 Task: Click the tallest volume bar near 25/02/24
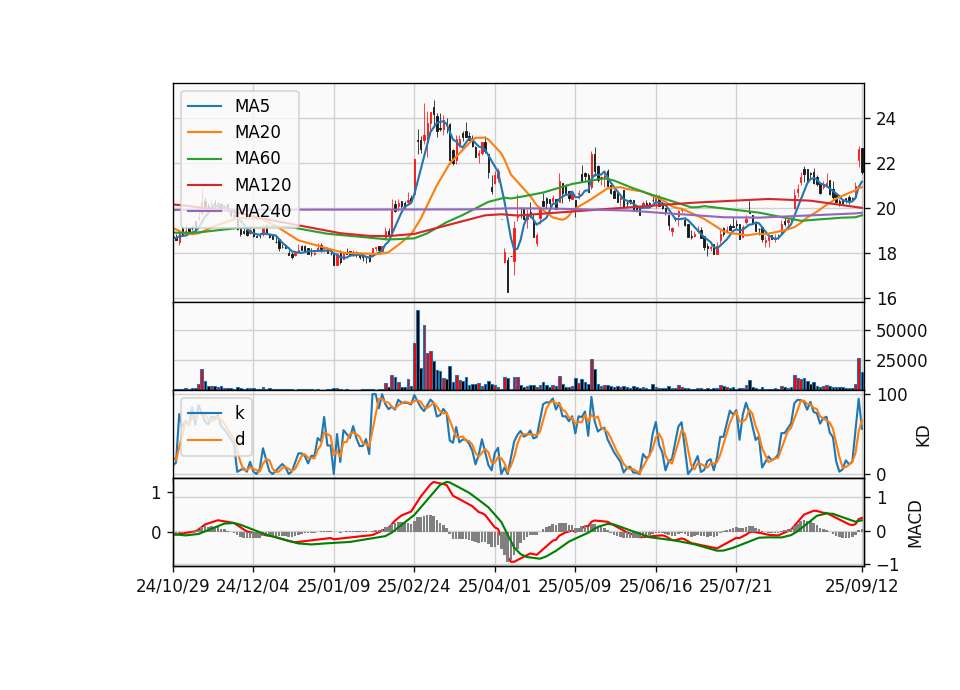coord(418,350)
